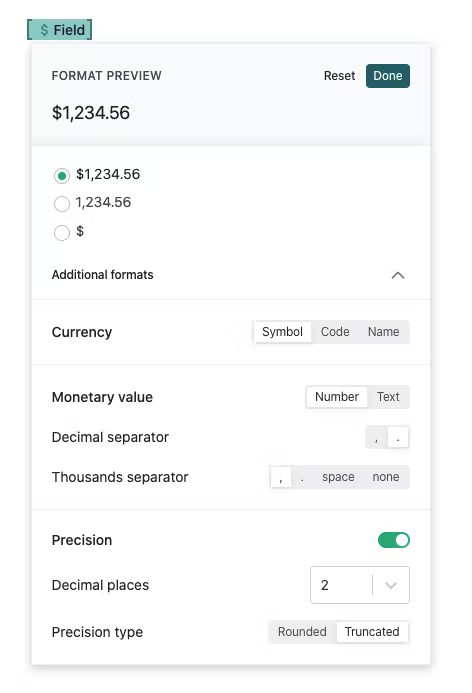
Task: Choose comma as Decimal separator
Action: point(377,438)
